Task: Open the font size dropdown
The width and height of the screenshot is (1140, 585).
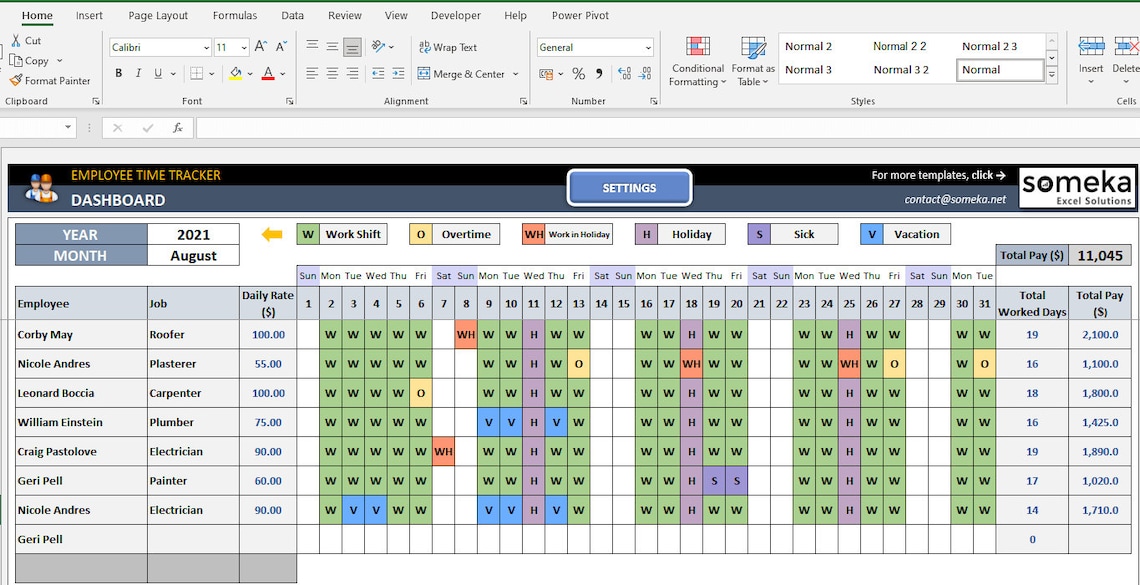Action: [243, 47]
